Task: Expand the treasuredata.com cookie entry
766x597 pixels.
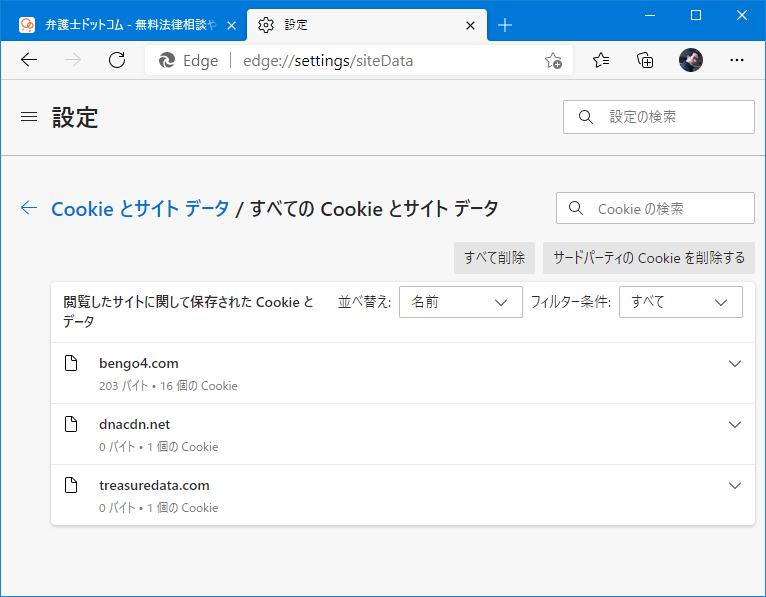Action: coord(735,486)
